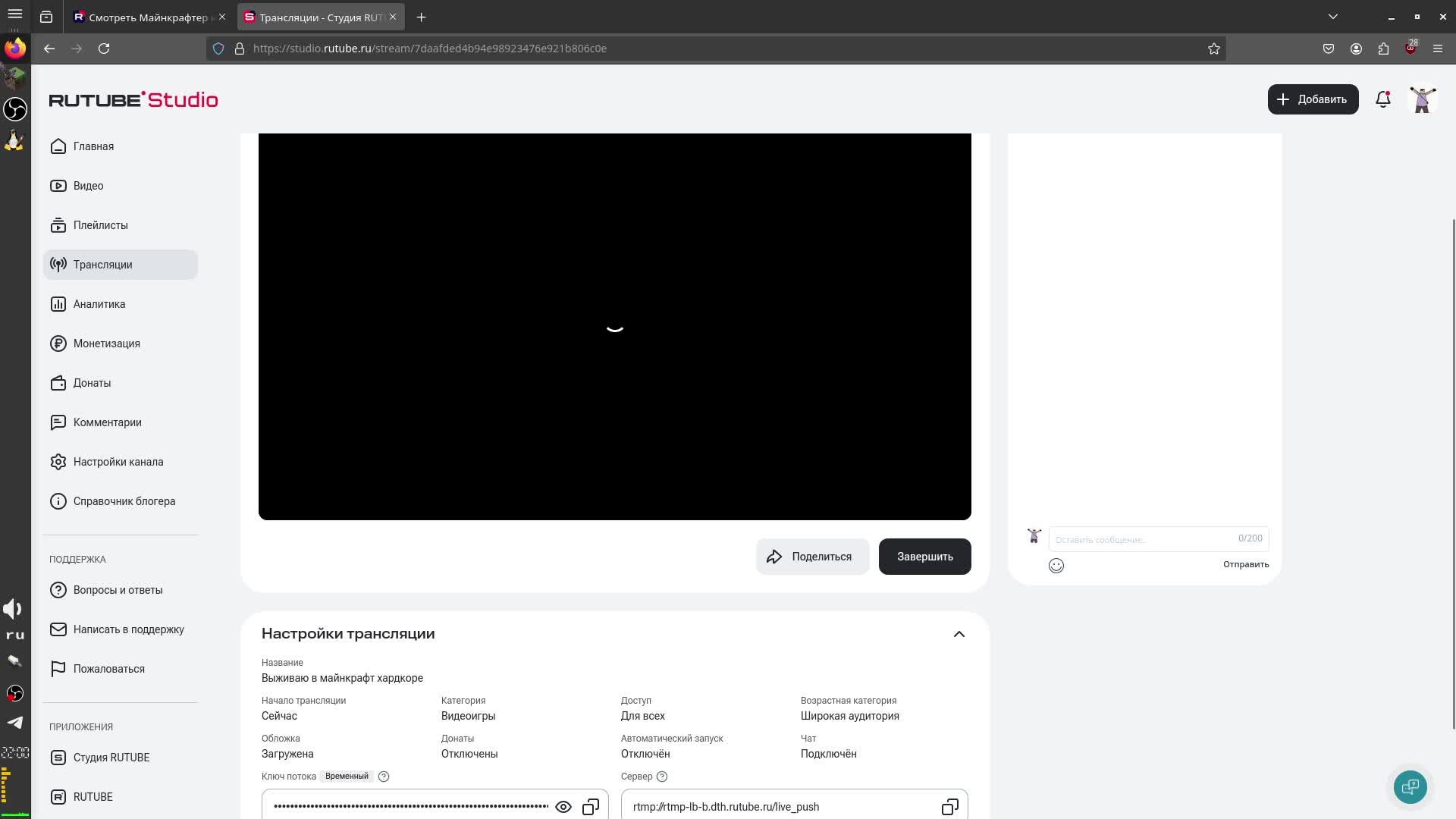Click the chat message input field
1456x819 pixels.
[1144, 539]
